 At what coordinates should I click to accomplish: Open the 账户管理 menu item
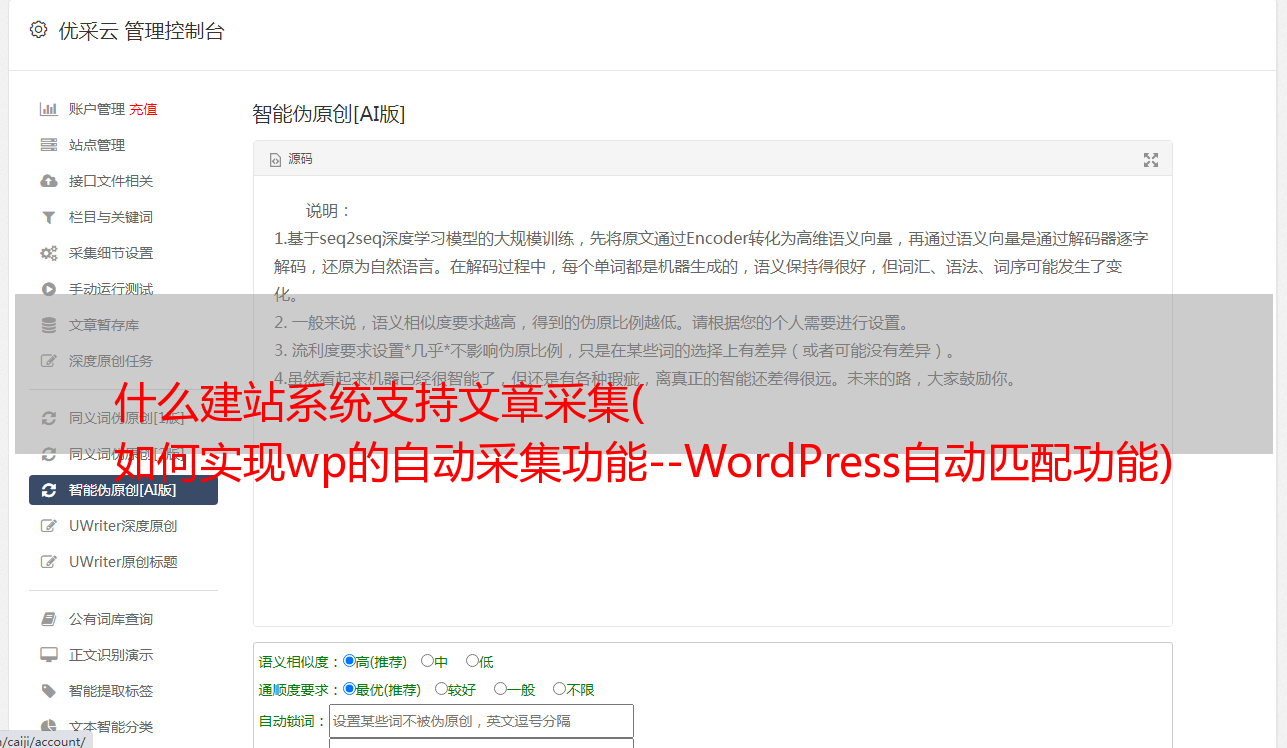[x=97, y=109]
